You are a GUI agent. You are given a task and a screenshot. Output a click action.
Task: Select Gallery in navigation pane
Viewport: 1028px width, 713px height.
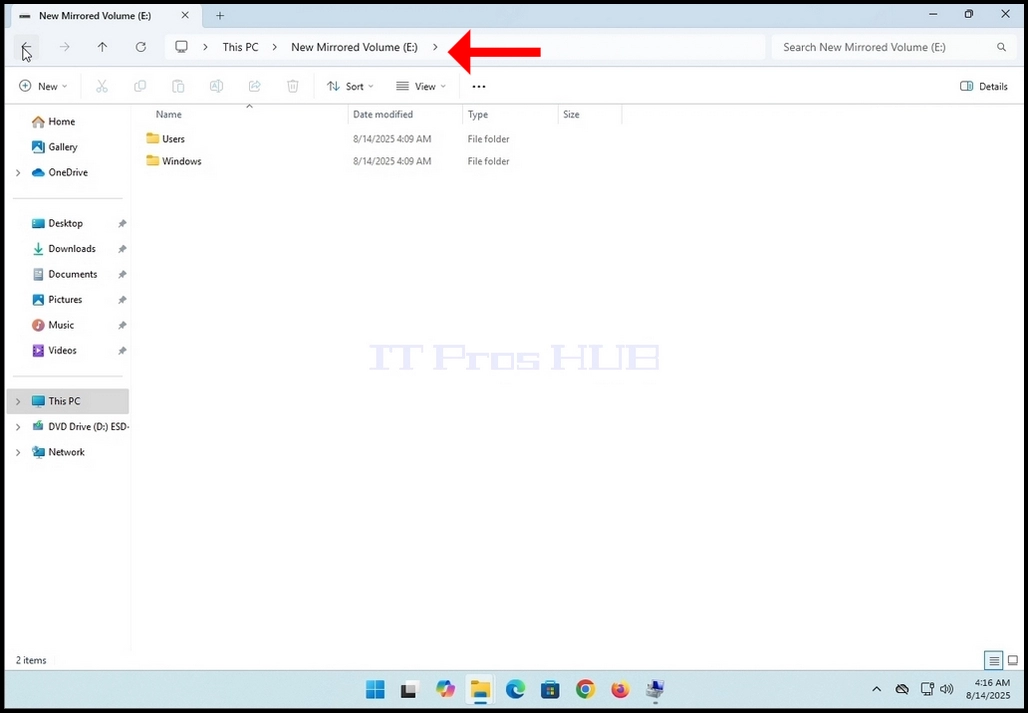55,147
